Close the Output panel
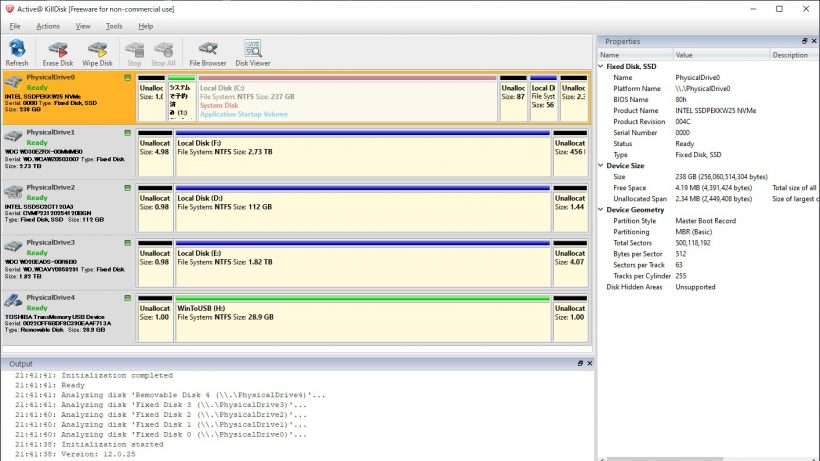The width and height of the screenshot is (820, 461). pos(589,363)
